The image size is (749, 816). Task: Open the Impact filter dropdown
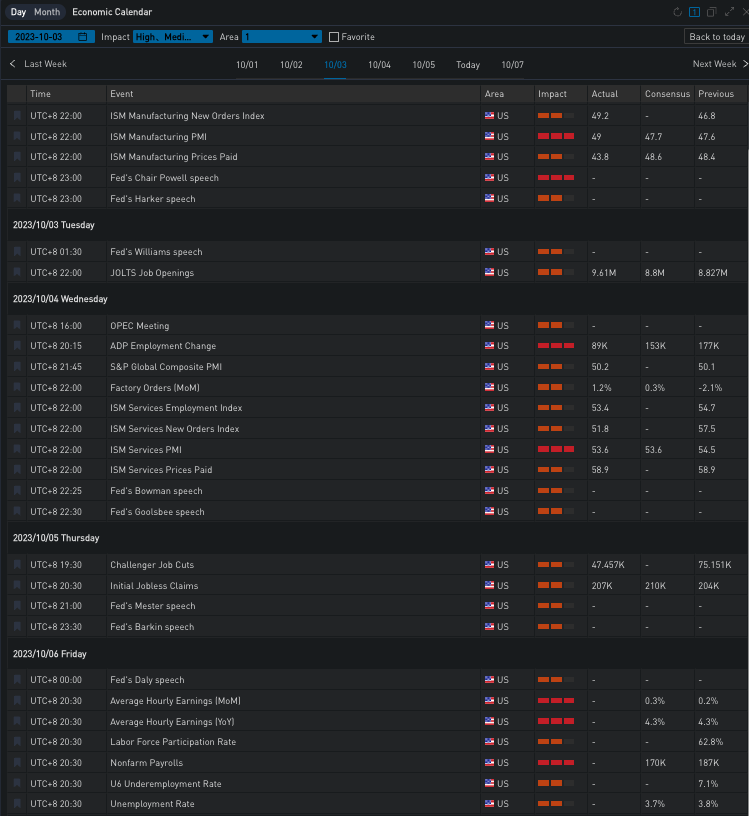(173, 37)
